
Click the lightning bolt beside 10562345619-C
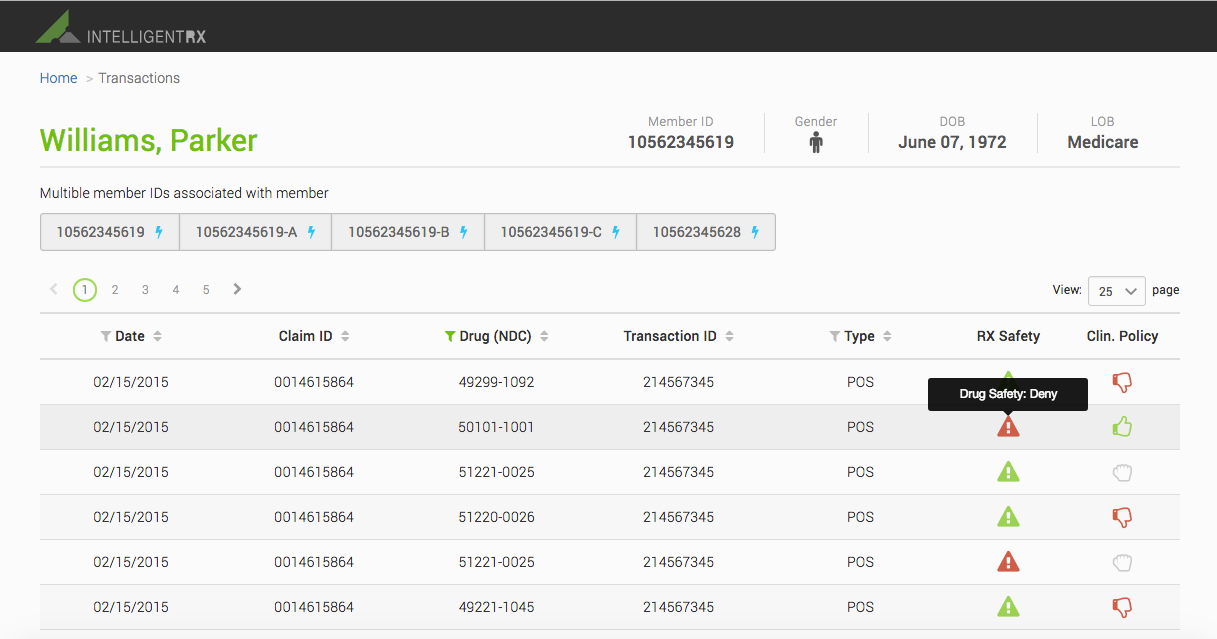tap(616, 232)
